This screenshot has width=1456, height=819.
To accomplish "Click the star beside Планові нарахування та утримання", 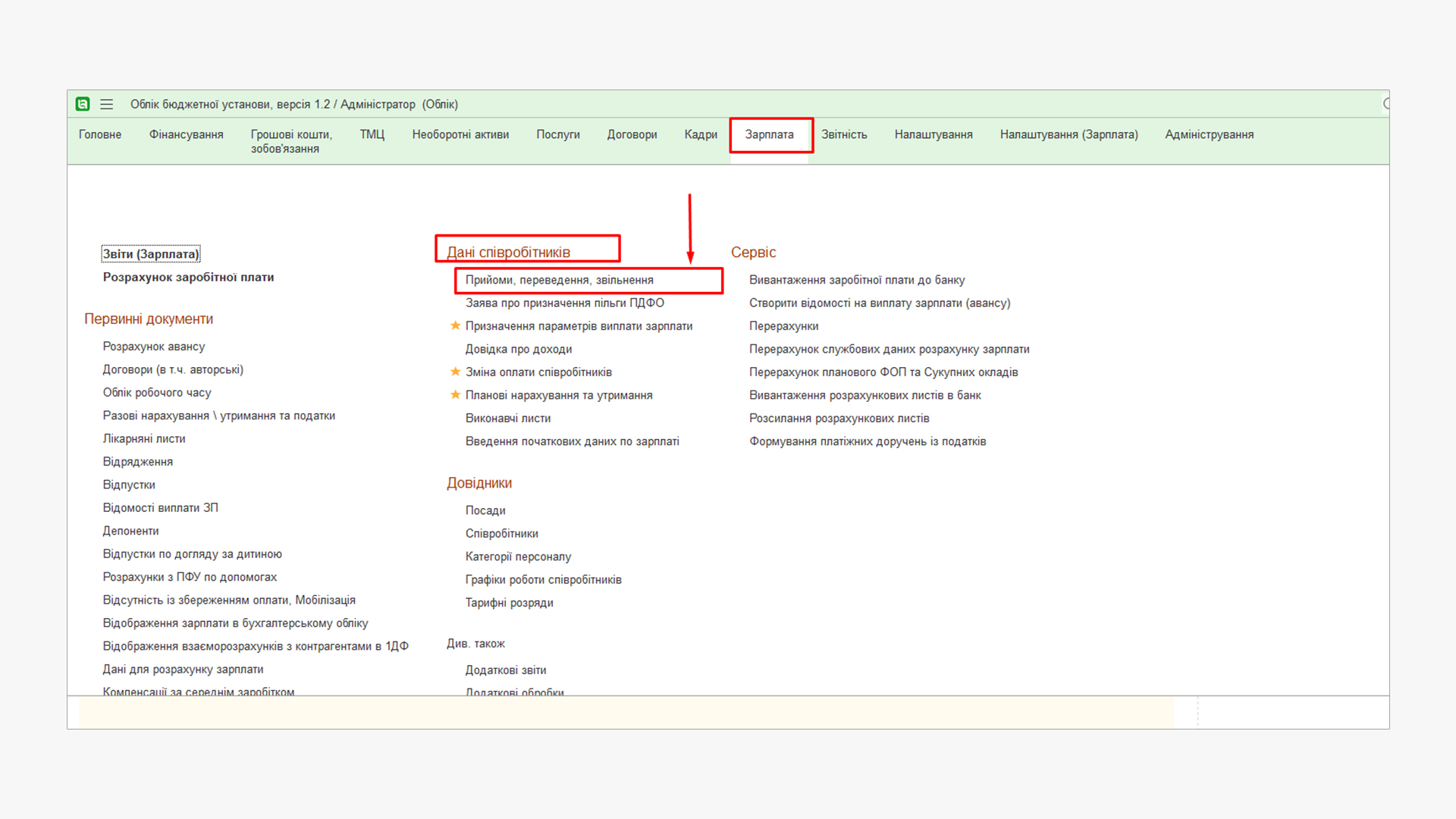I will click(455, 394).
